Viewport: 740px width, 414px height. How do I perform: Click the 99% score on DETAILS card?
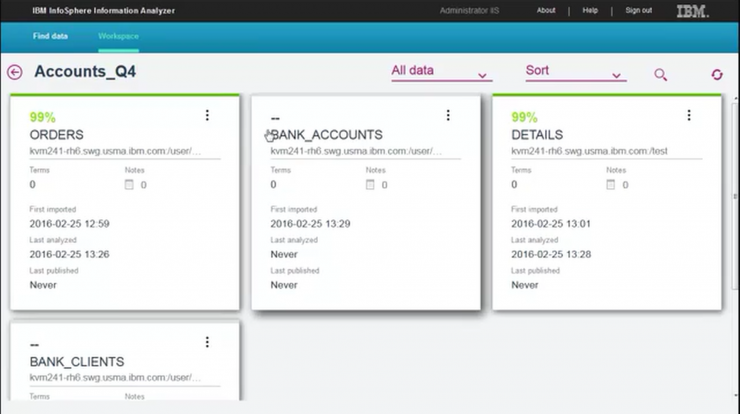[x=524, y=117]
